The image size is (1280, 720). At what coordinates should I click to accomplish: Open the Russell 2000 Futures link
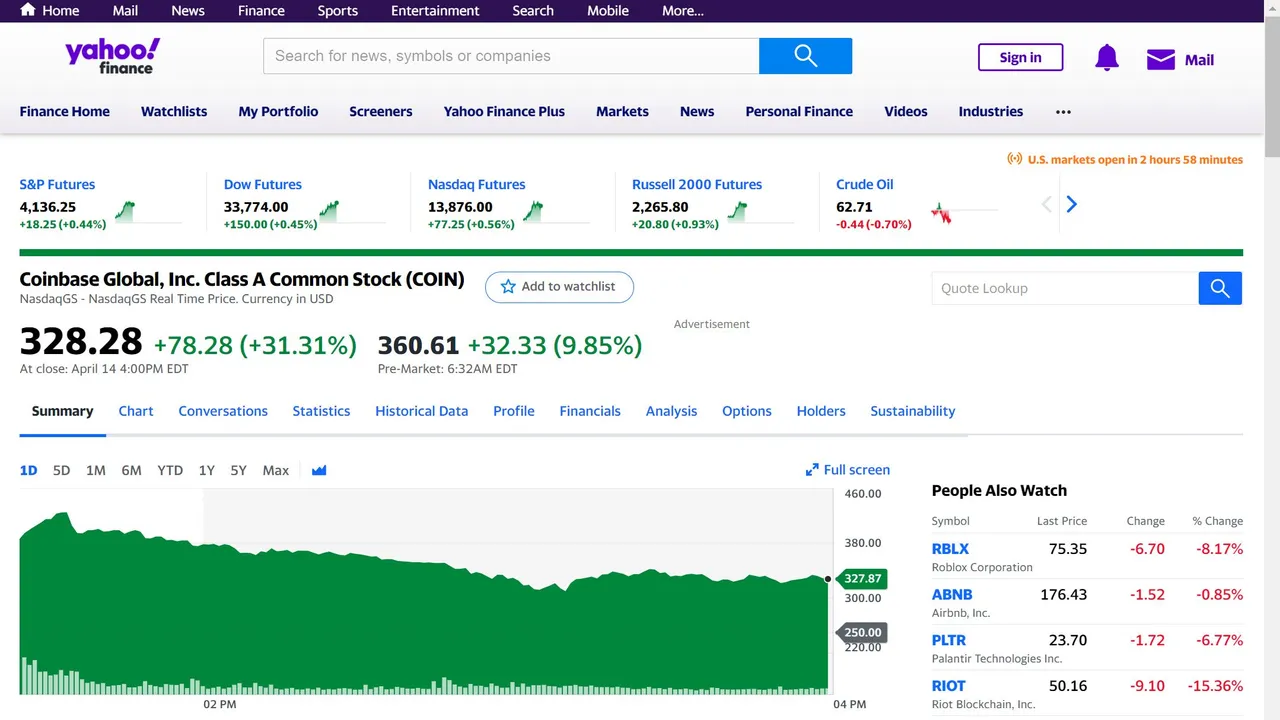697,185
